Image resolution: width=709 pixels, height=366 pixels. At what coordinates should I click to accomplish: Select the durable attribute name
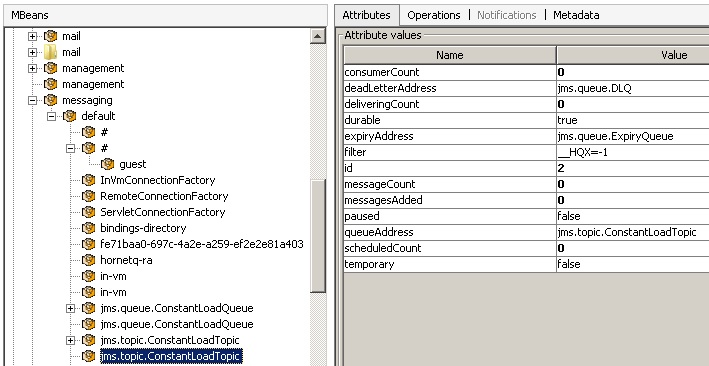click(x=362, y=120)
